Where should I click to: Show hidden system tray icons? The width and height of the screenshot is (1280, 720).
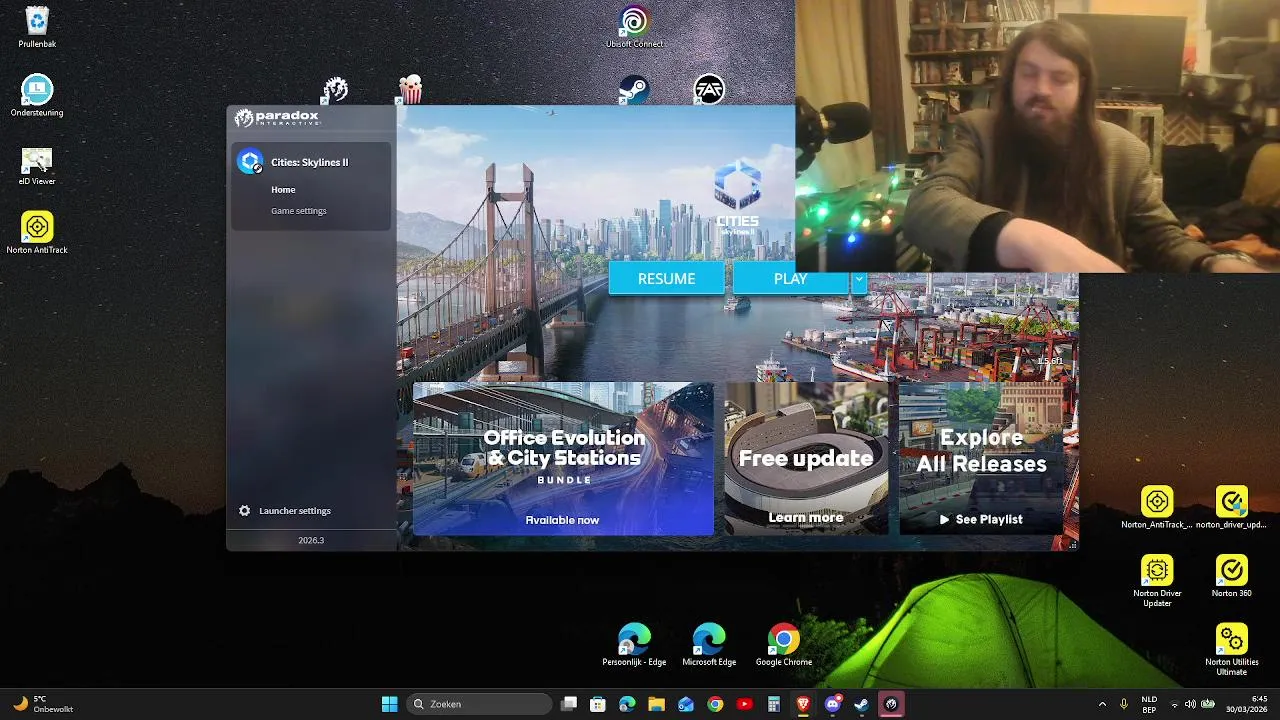pyautogui.click(x=1102, y=704)
